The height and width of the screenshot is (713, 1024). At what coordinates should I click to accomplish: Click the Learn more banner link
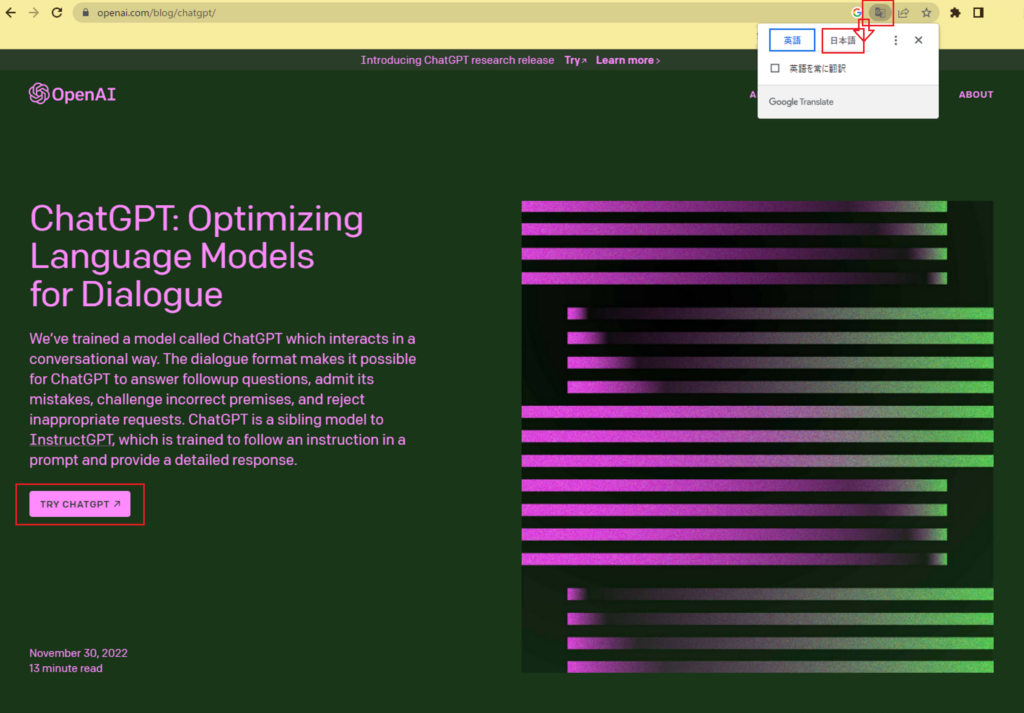(x=628, y=60)
